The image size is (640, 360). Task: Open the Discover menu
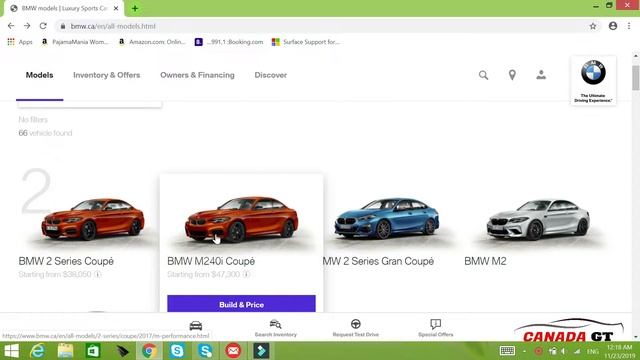click(x=271, y=75)
